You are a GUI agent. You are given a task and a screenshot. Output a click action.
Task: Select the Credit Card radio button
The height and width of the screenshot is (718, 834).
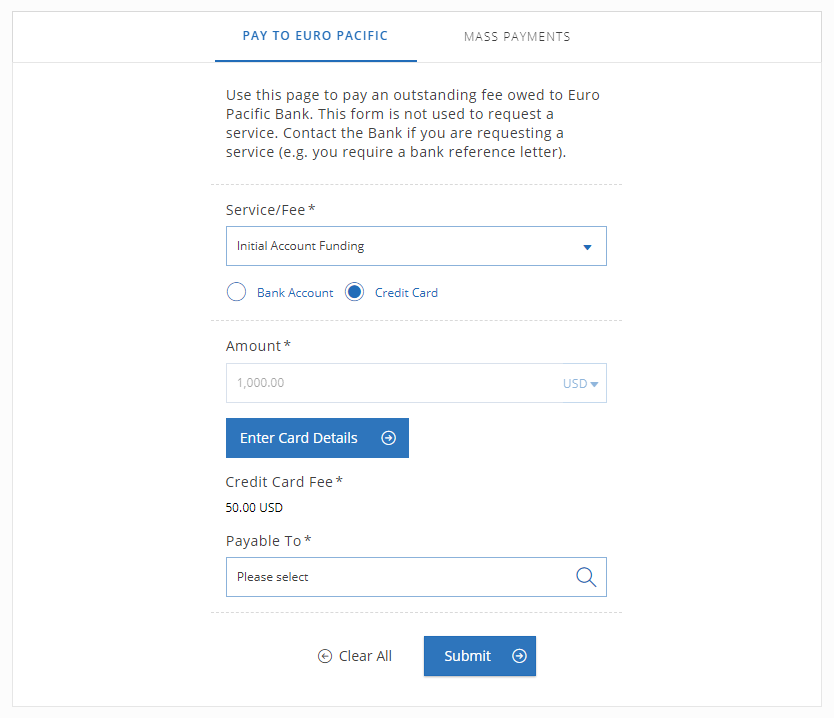tap(354, 292)
